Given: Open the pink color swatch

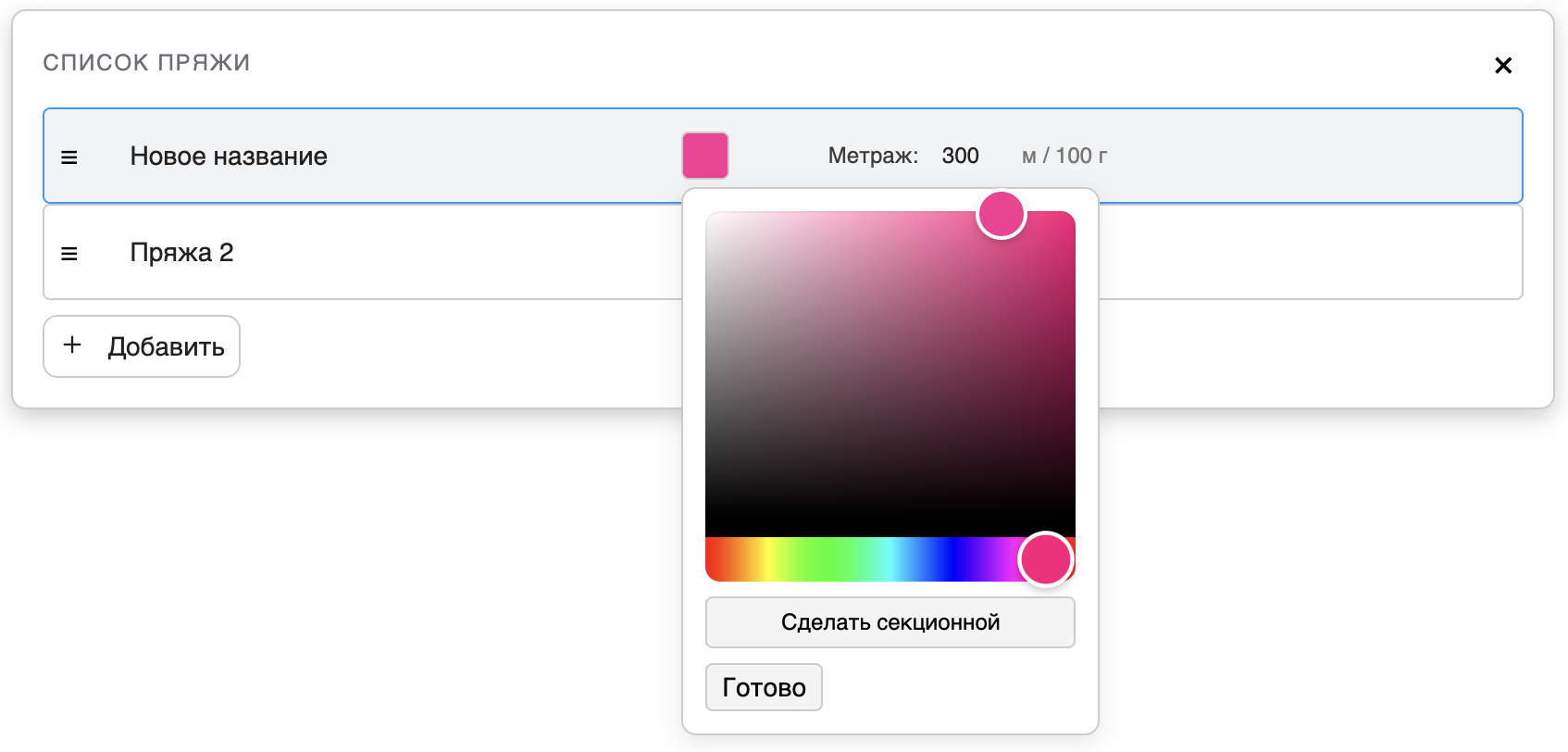Looking at the screenshot, I should coord(705,156).
